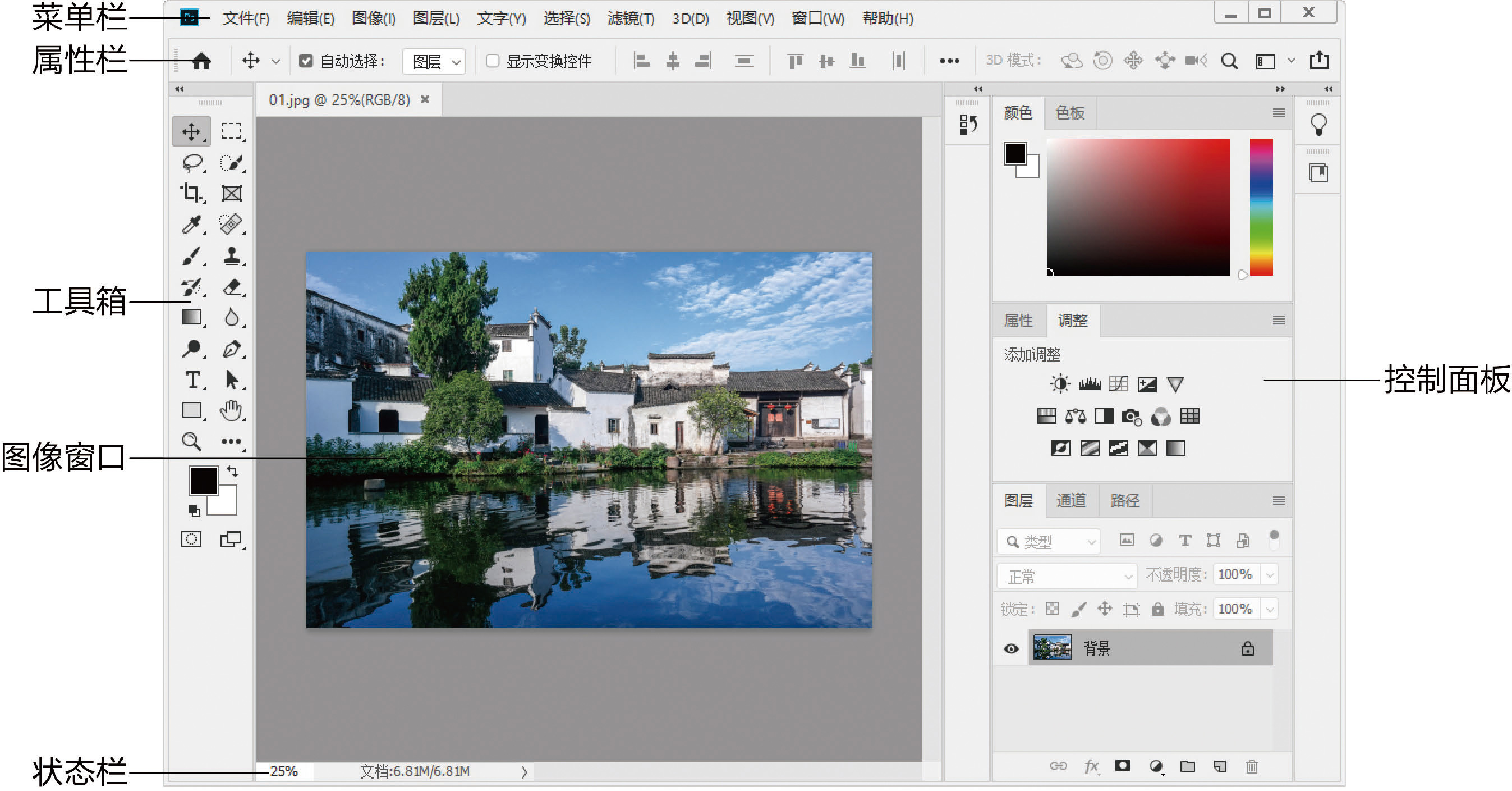Open layer filter 类型 dropdown

1049,541
